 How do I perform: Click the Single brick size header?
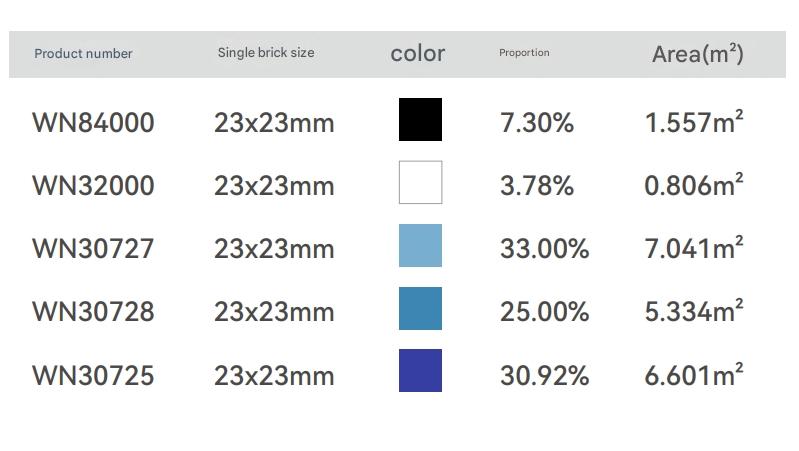(x=266, y=53)
